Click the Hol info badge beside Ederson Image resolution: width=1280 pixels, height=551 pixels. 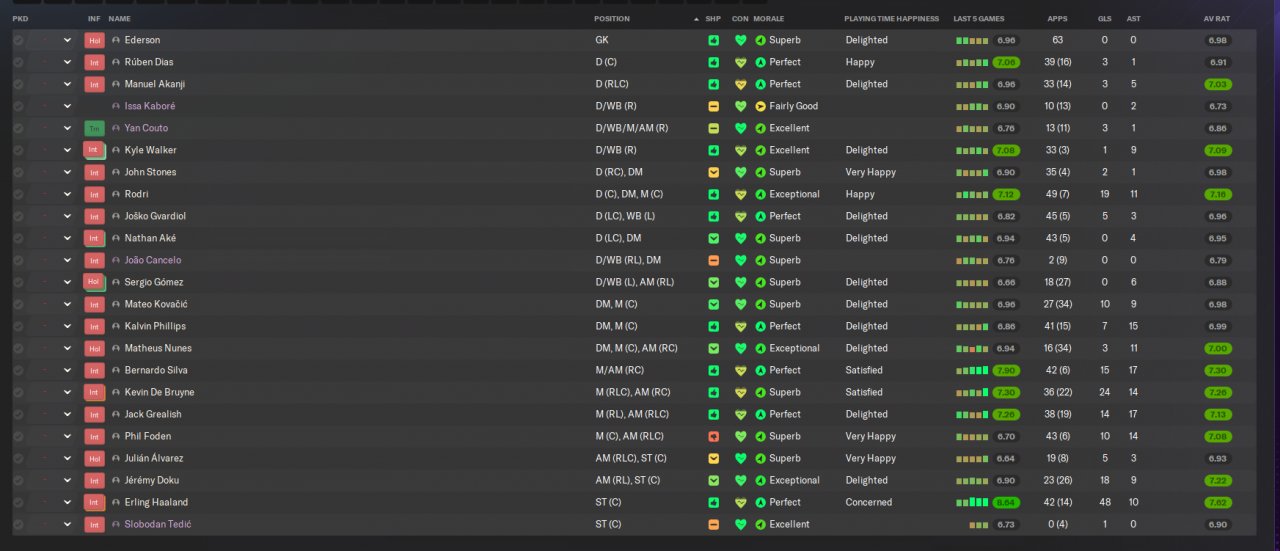click(x=94, y=40)
